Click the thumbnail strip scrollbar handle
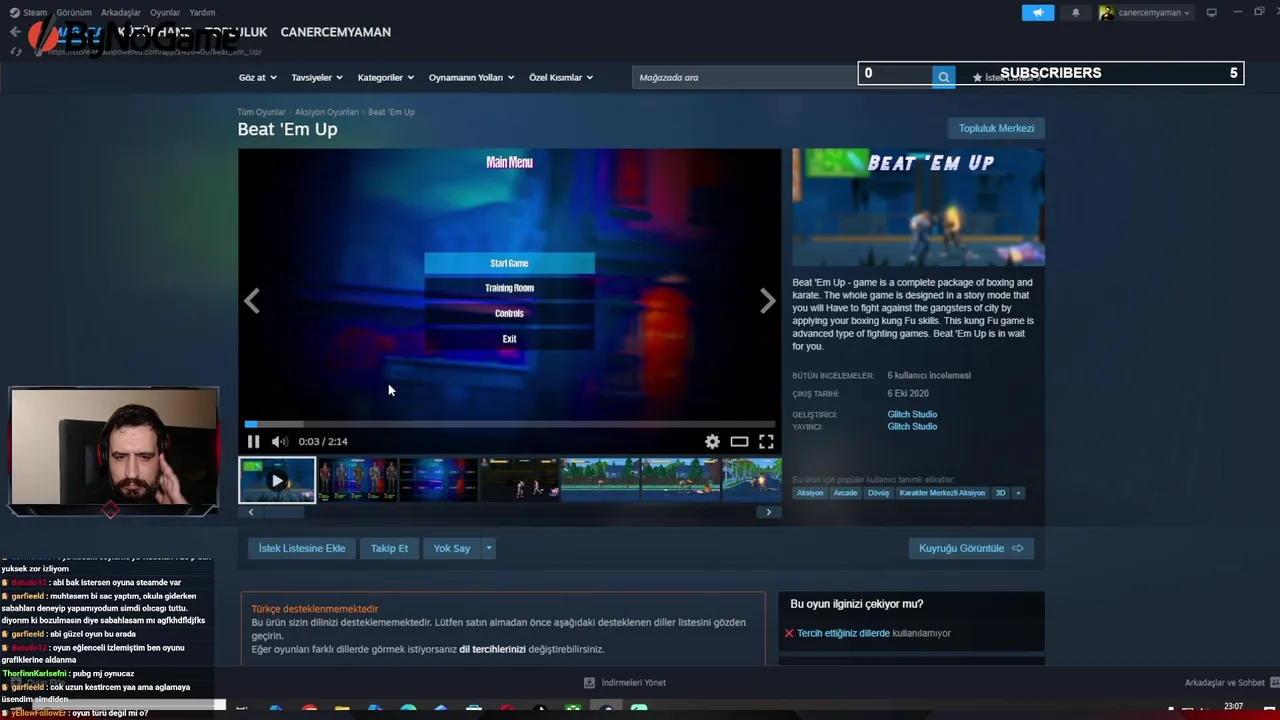1280x720 pixels. coord(284,512)
